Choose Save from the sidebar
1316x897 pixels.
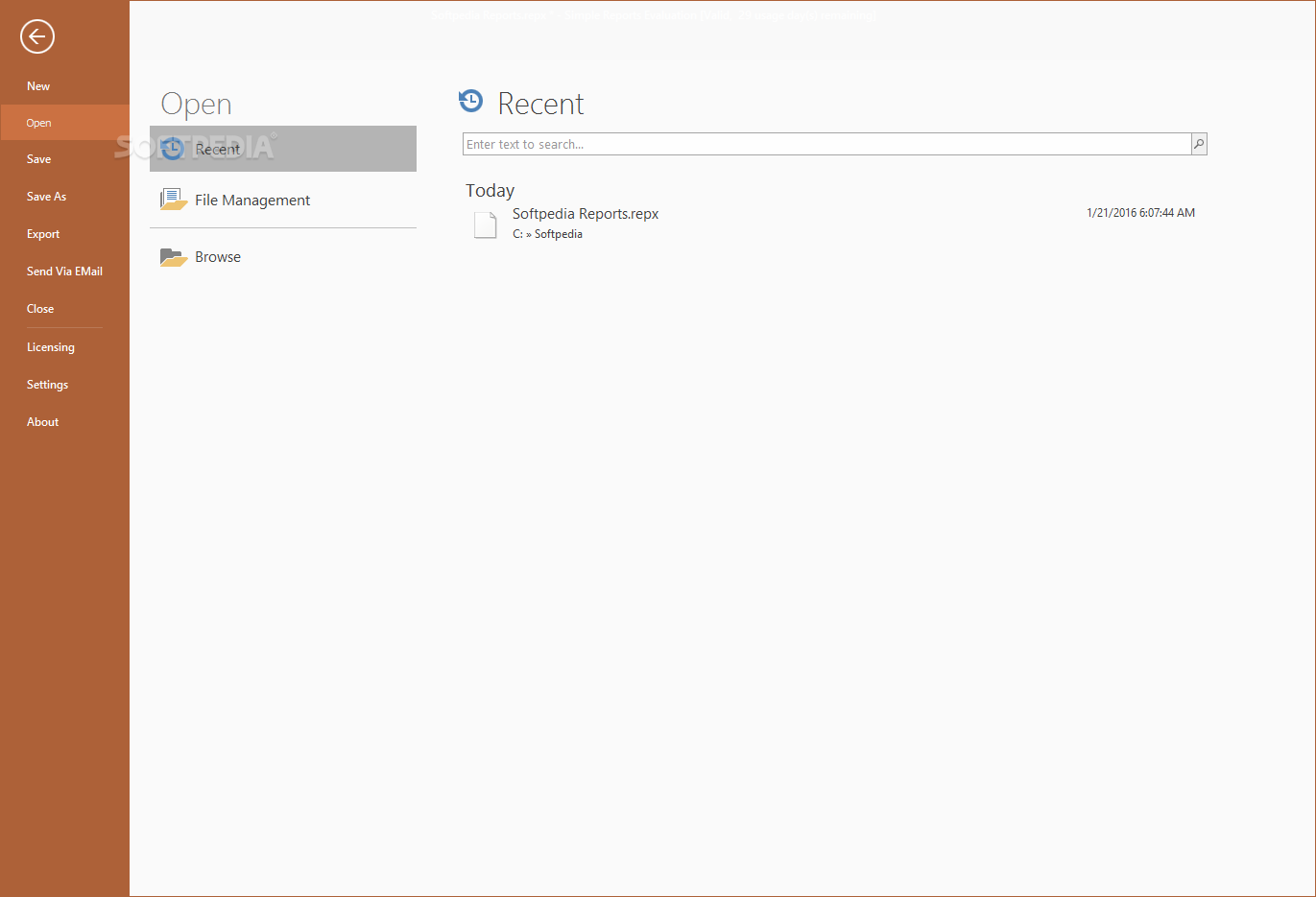64,159
